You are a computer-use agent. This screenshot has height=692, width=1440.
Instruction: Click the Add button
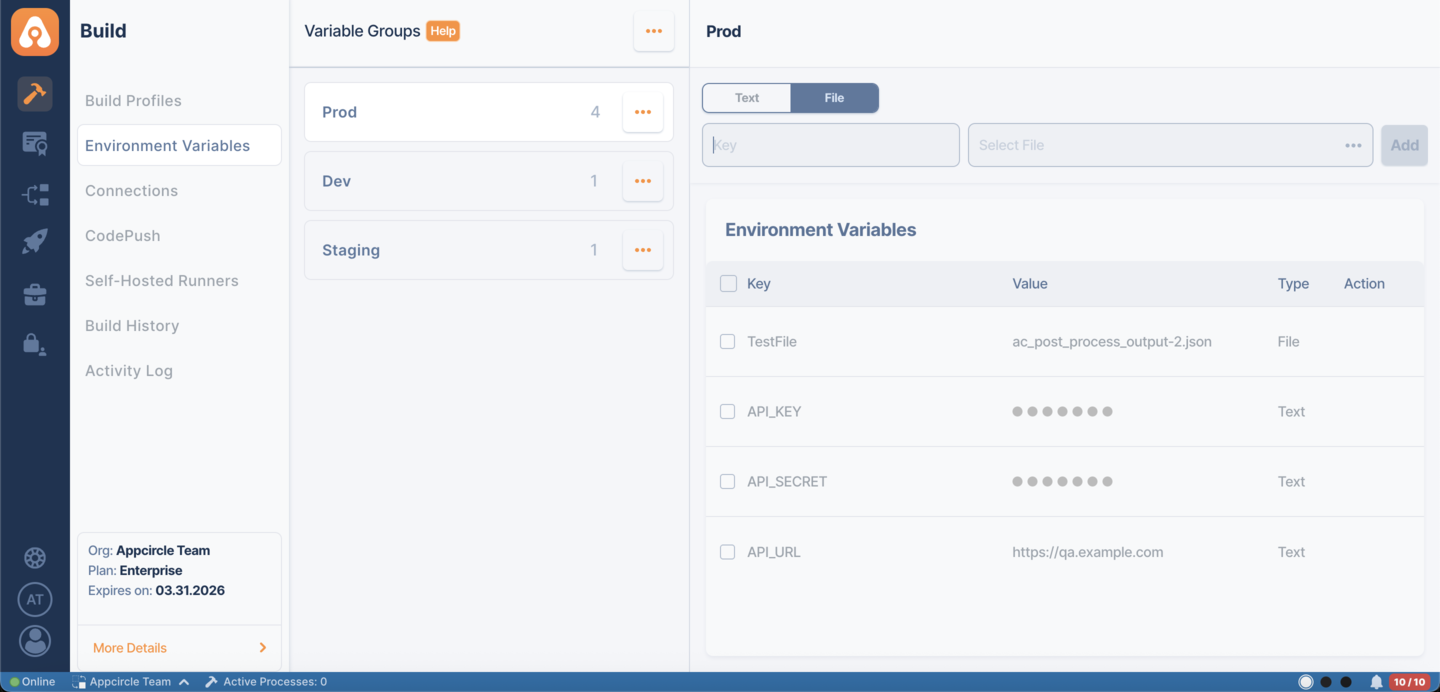[x=1404, y=145]
